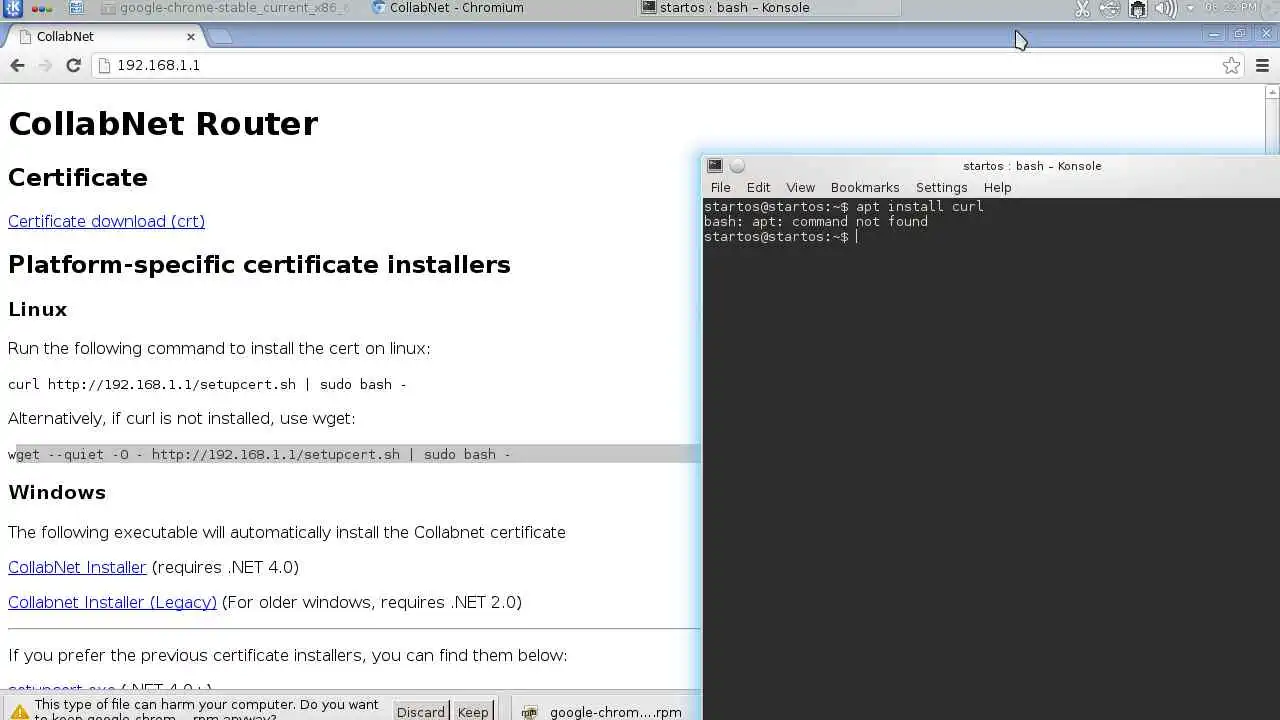Open the KDE application launcher
Image resolution: width=1280 pixels, height=720 pixels.
point(14,8)
